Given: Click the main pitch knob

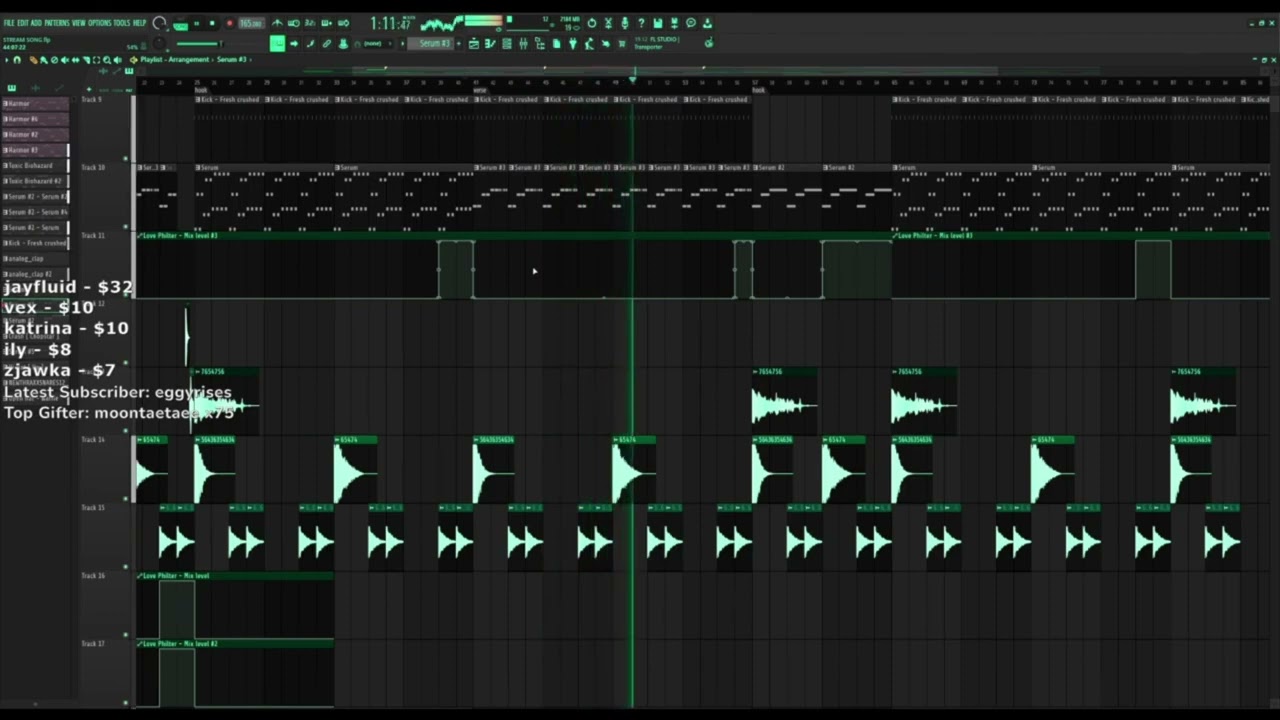Looking at the screenshot, I should point(160,44).
